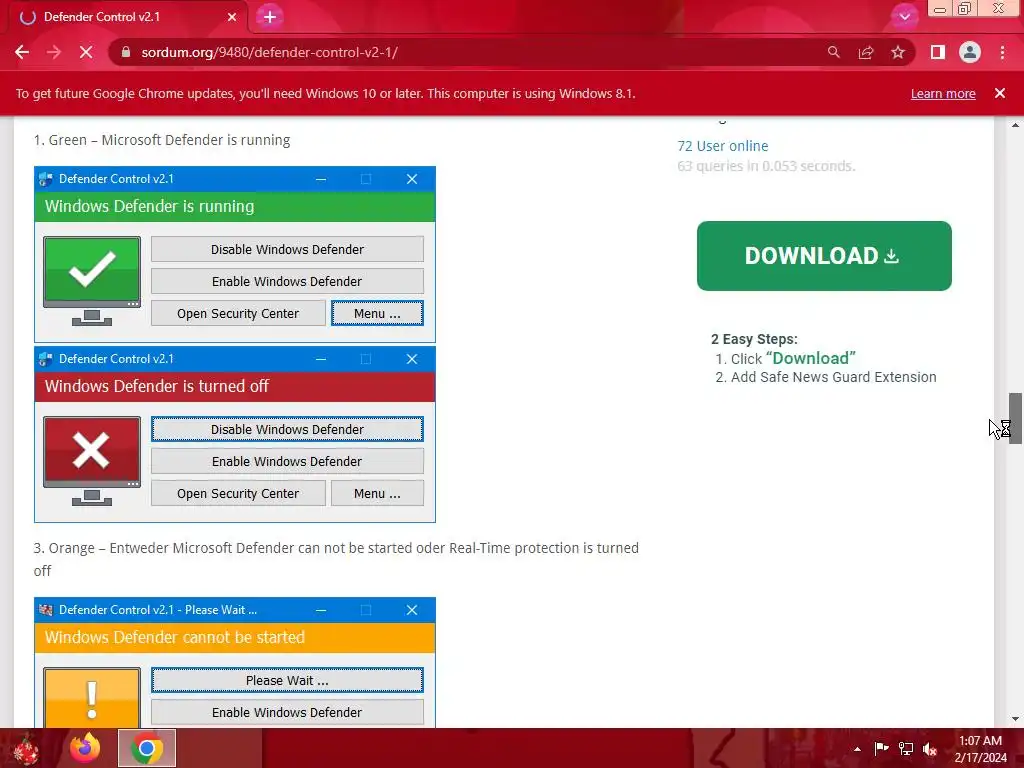This screenshot has height=768, width=1024.
Task: Click "1. Green – Microsoft Defender is running" text
Action: [162, 140]
